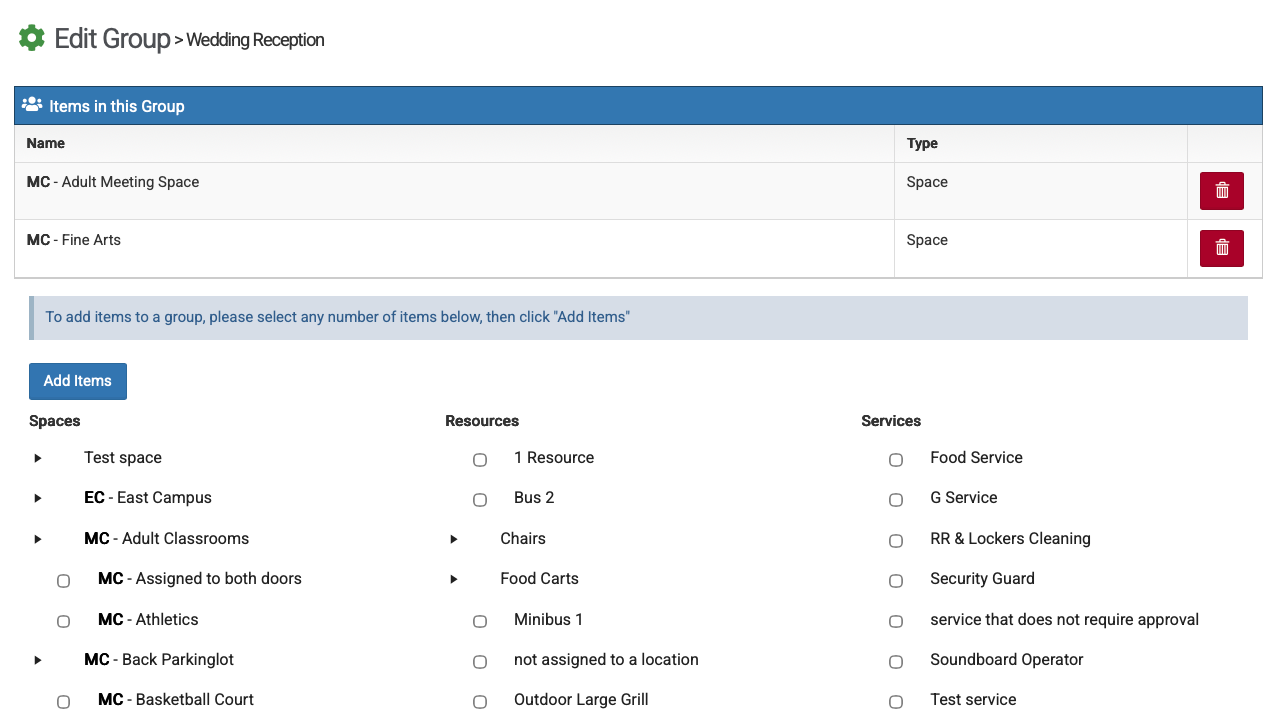Viewport: 1271px width, 715px height.
Task: Expand the EC - East Campus arrow
Action: pyautogui.click(x=38, y=498)
